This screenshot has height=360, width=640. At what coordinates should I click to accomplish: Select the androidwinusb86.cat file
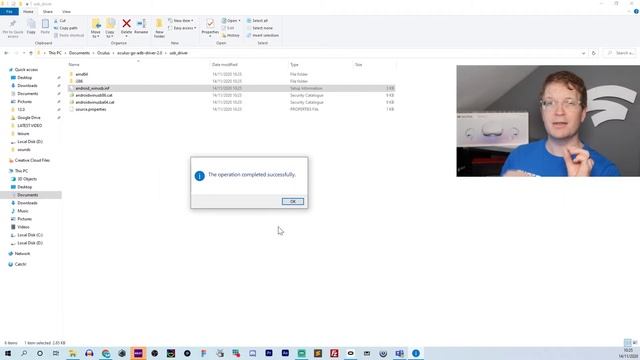click(94, 95)
